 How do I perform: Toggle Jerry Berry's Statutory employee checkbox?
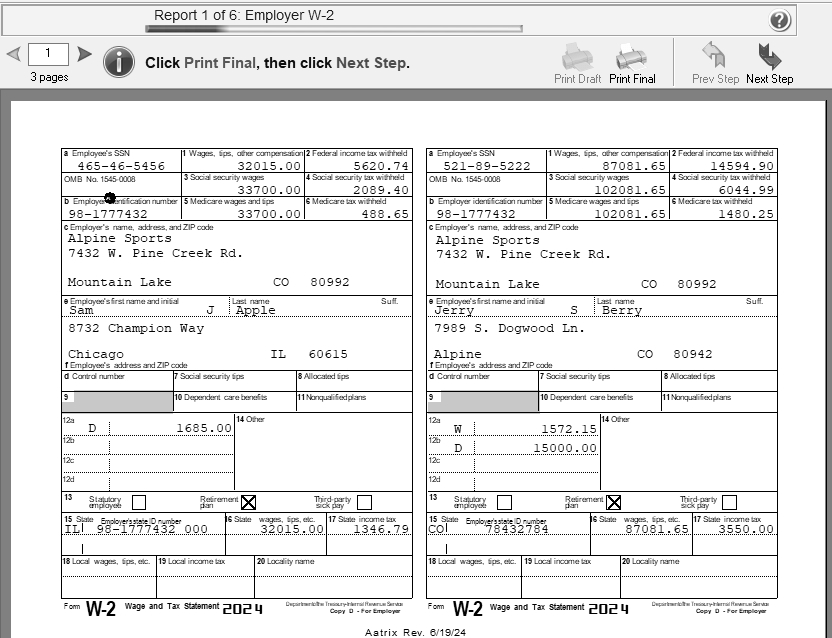[x=505, y=502]
